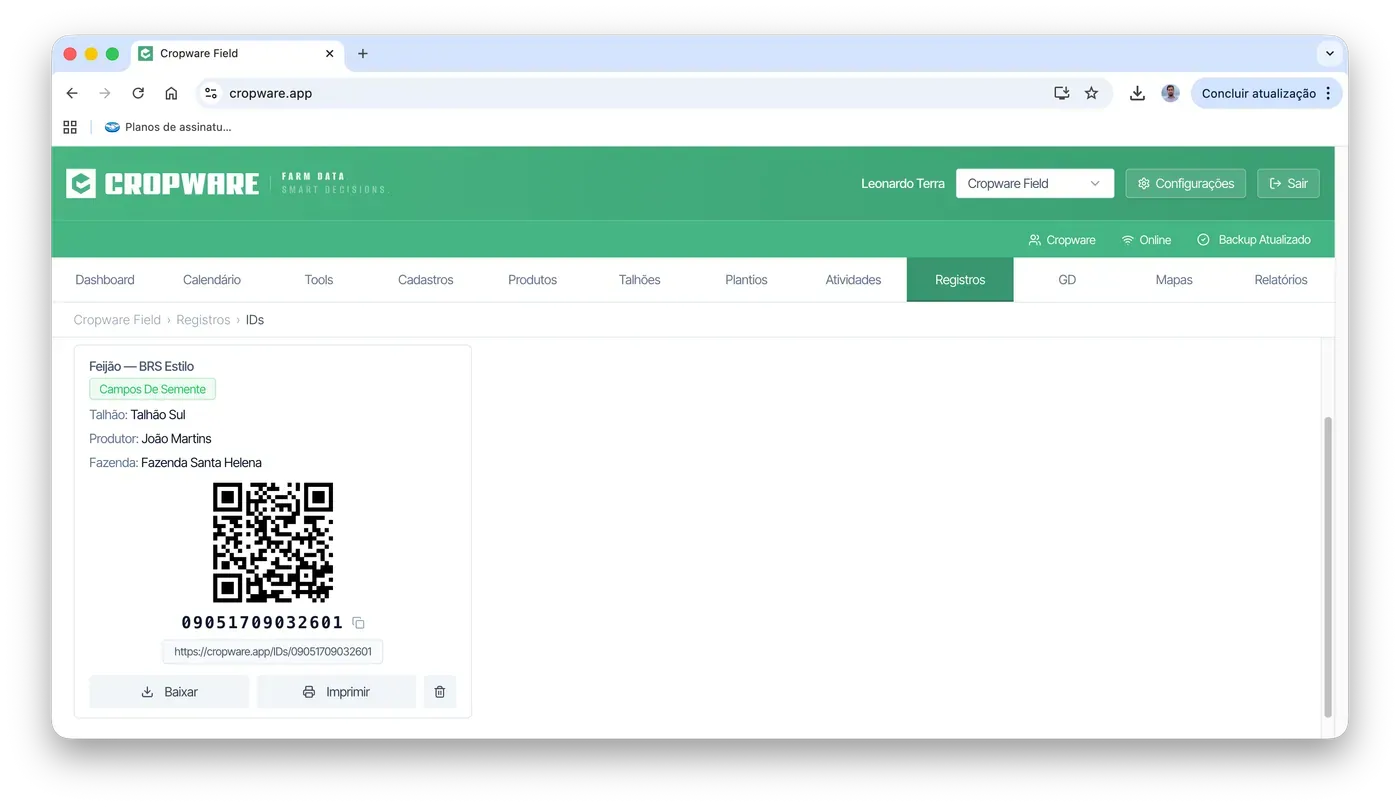
Task: Open the Relatórios tab
Action: pos(1281,280)
